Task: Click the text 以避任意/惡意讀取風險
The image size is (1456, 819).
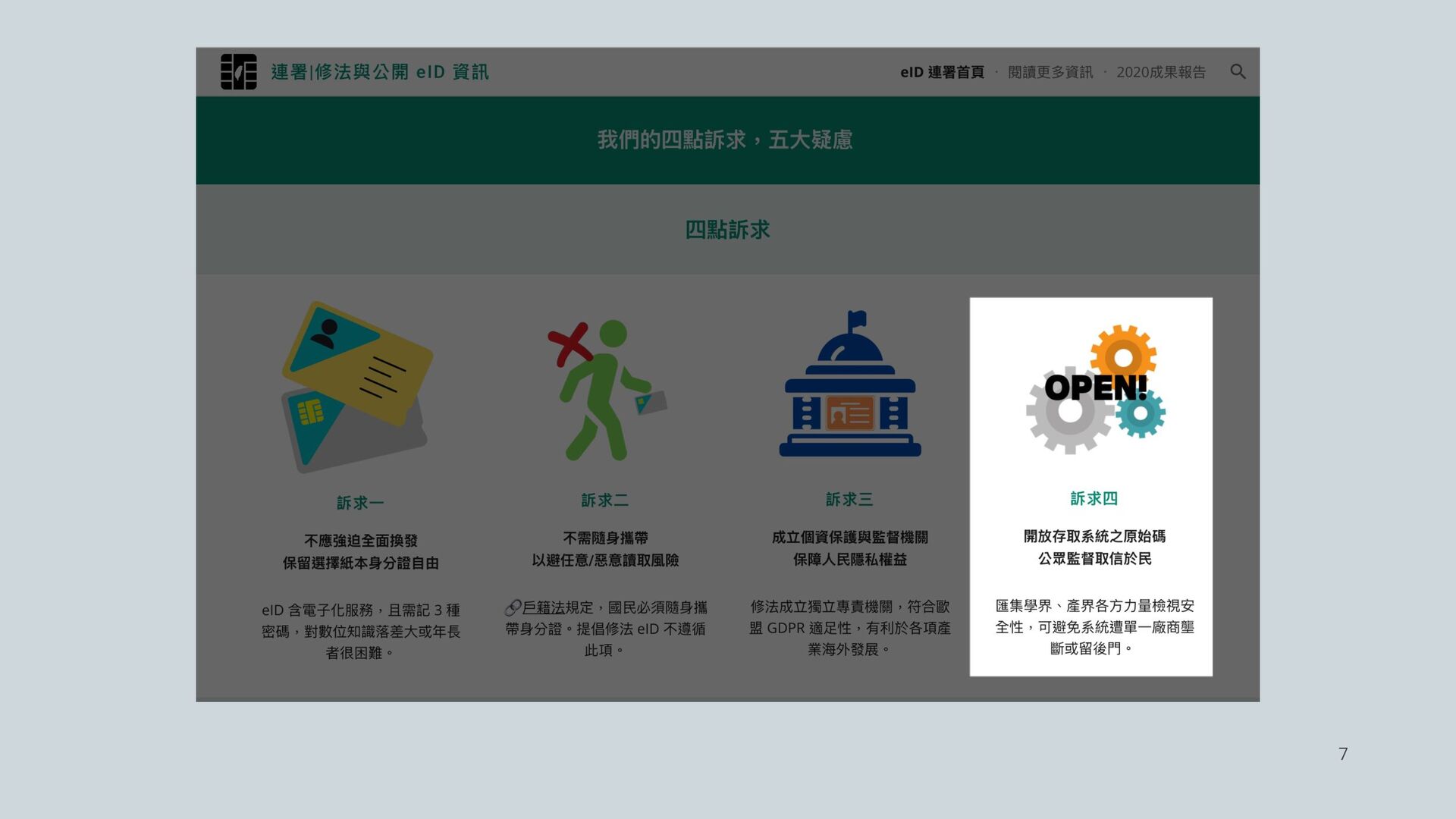Action: click(x=605, y=560)
